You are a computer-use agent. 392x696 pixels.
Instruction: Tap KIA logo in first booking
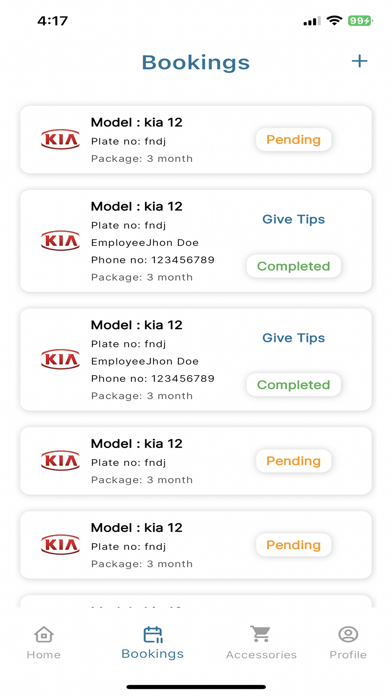click(x=60, y=139)
